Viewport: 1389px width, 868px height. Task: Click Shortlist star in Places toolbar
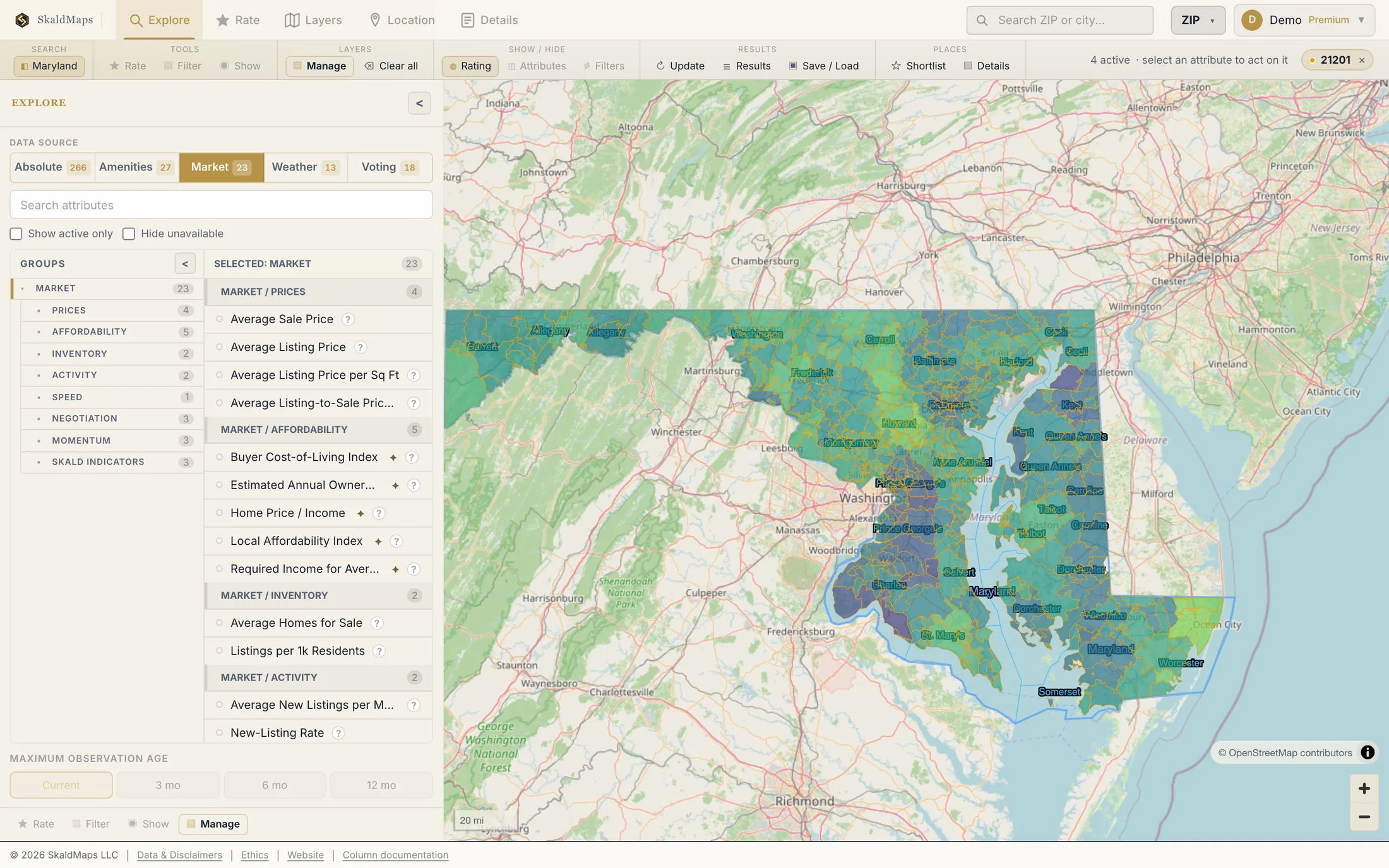tap(896, 66)
